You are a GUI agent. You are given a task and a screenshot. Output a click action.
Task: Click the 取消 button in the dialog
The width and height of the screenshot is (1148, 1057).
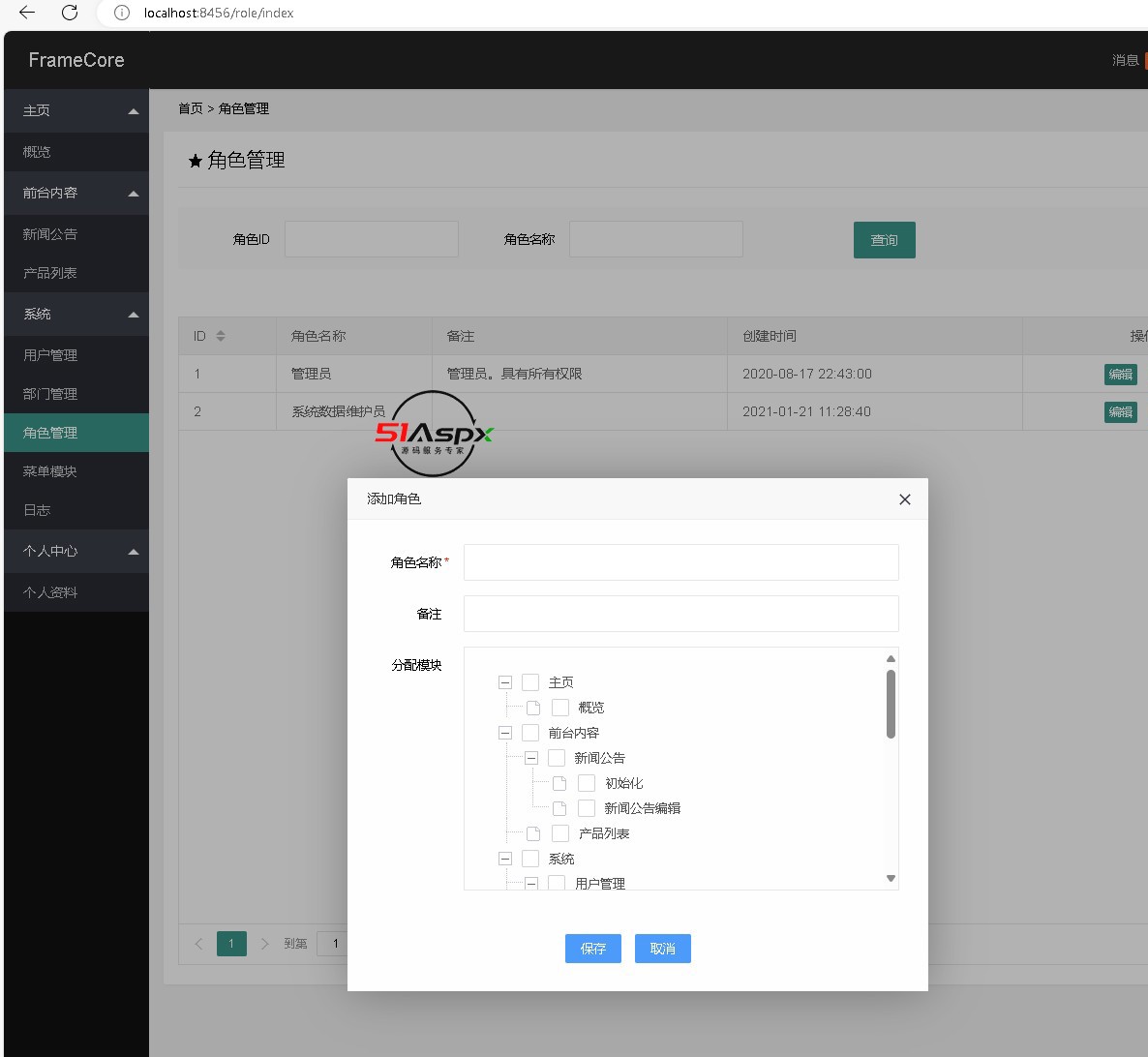point(663,949)
